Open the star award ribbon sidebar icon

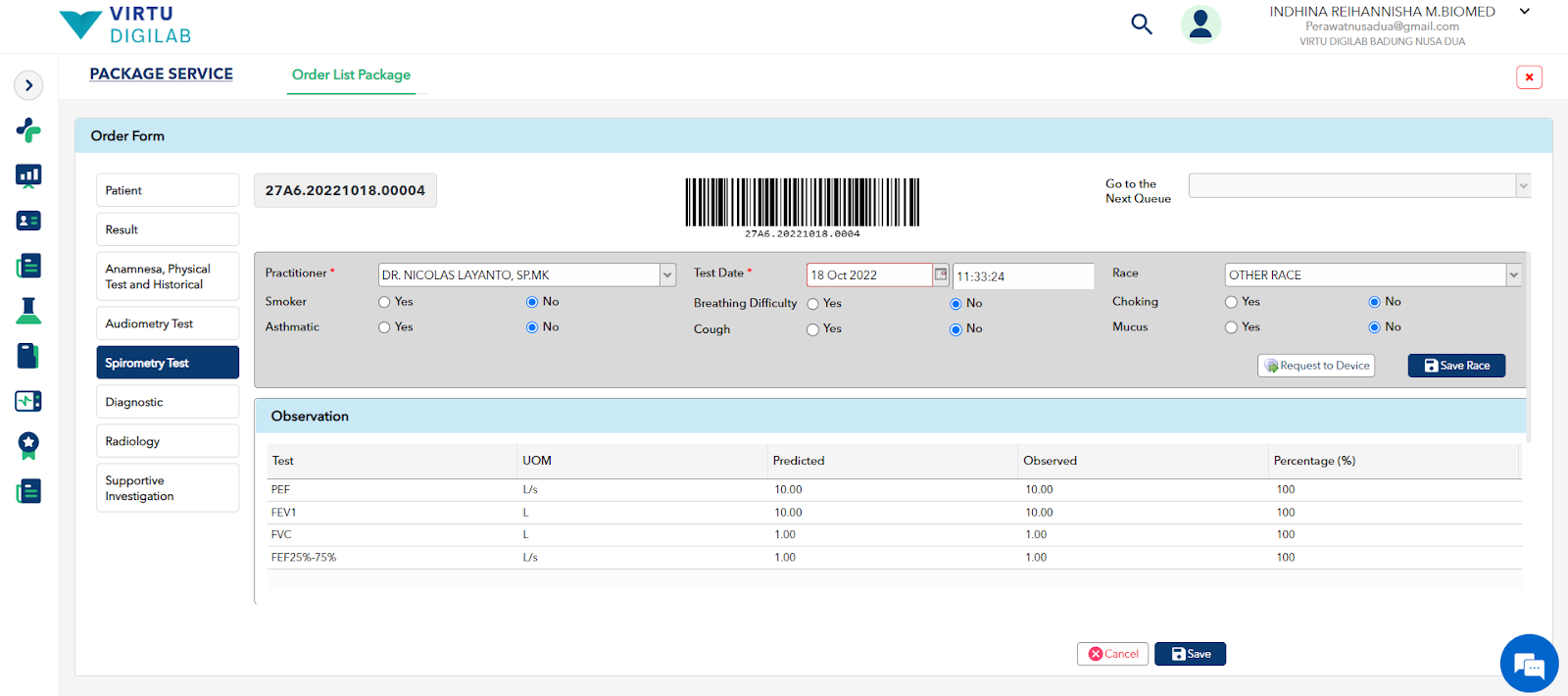(28, 446)
